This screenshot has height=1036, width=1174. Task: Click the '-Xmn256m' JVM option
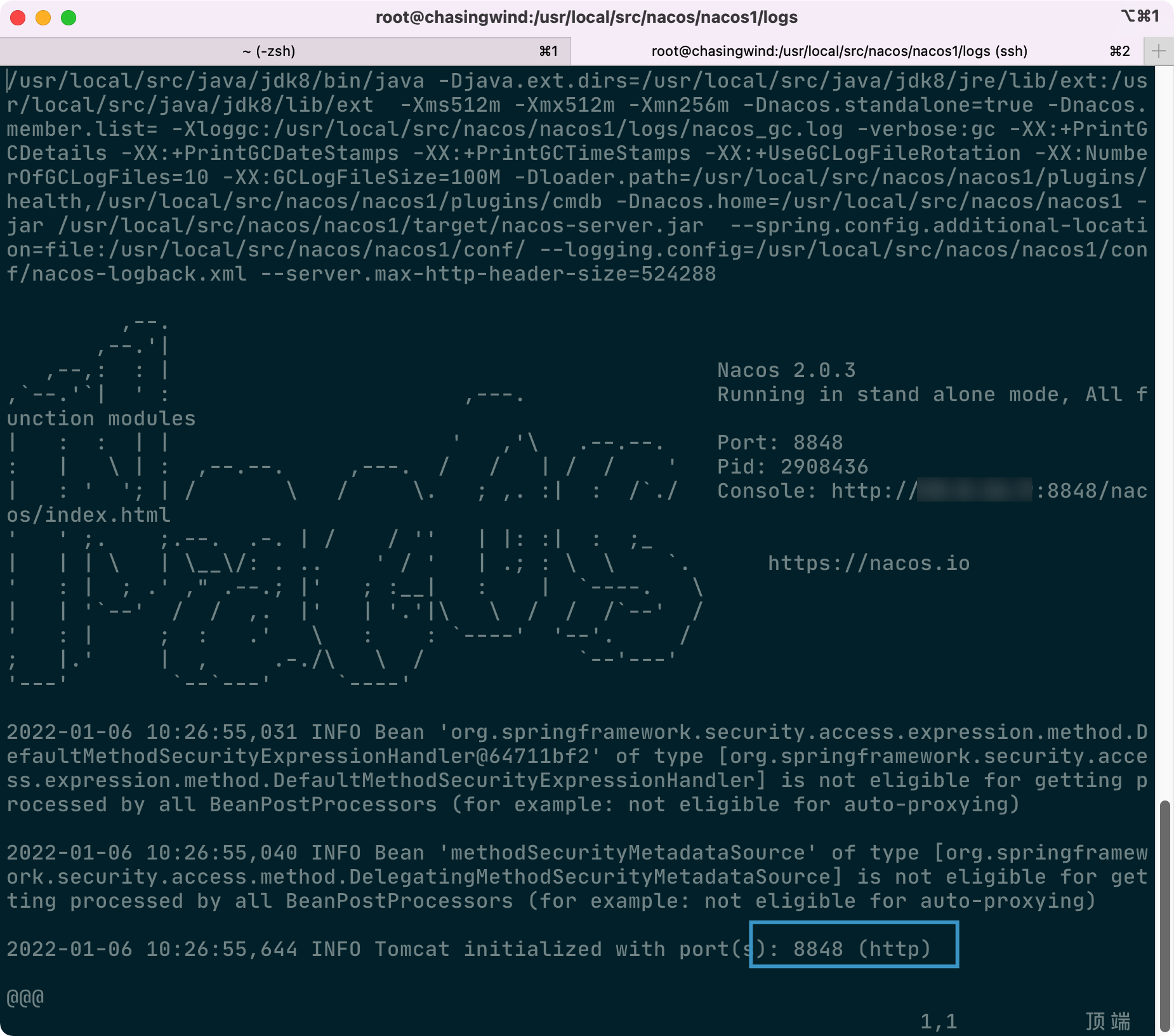[x=678, y=105]
